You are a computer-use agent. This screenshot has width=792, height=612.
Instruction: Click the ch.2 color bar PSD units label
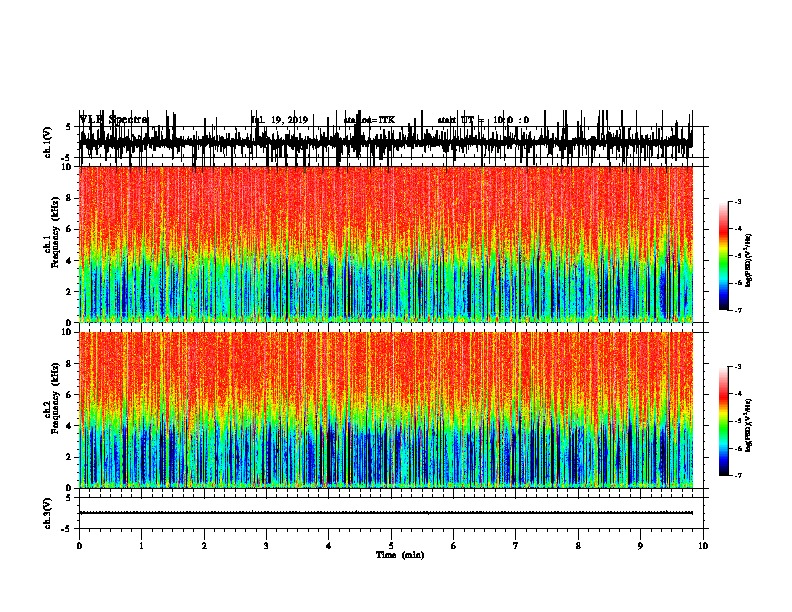(x=749, y=425)
